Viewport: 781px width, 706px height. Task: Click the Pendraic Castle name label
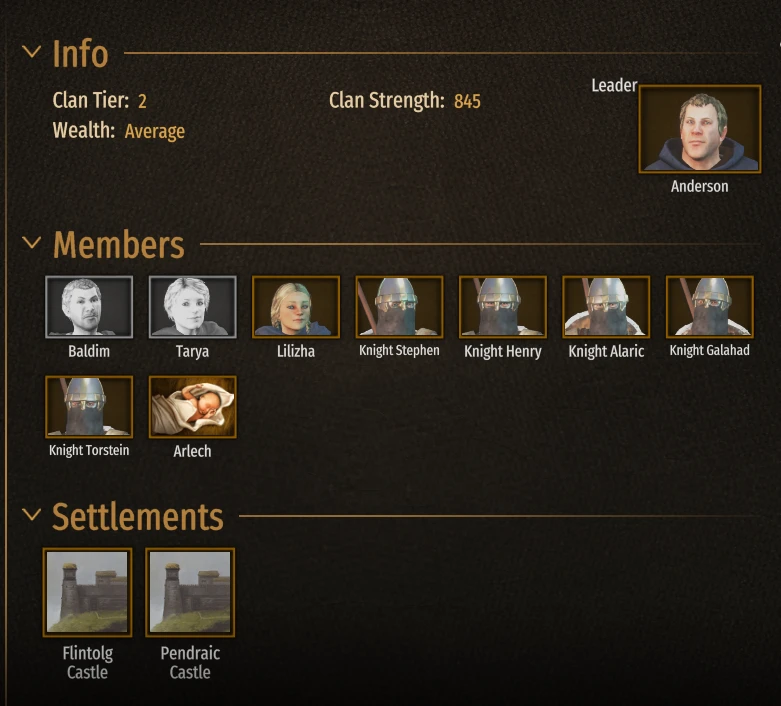[190, 663]
